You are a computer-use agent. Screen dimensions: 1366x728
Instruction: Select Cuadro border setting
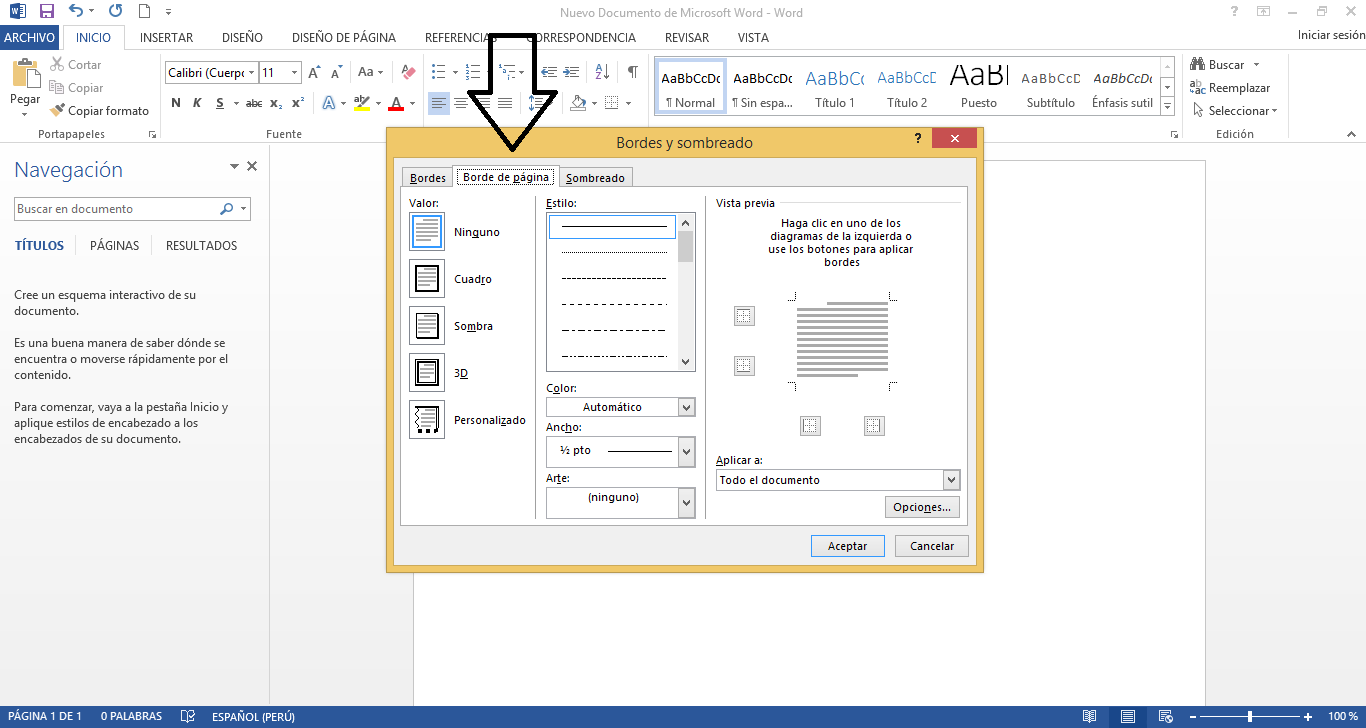coord(427,279)
